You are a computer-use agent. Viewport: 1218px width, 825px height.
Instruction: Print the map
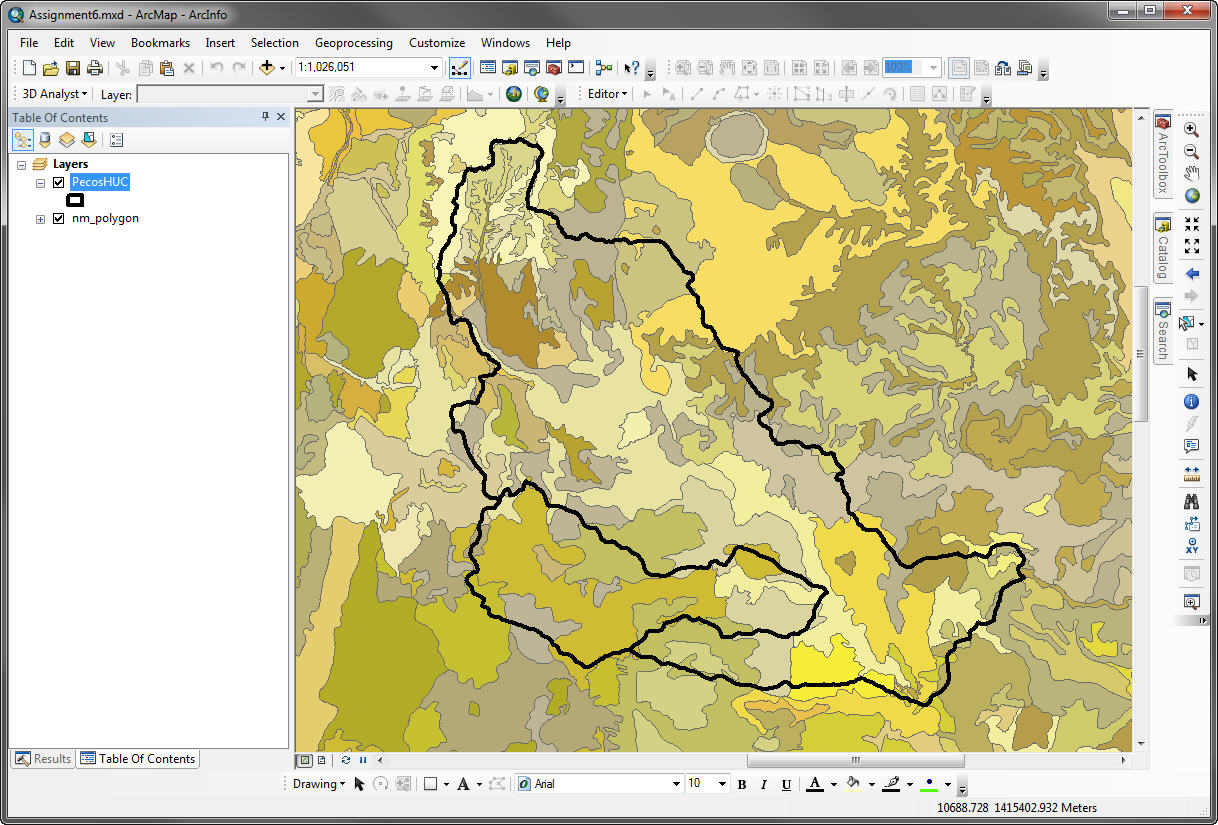click(x=95, y=68)
